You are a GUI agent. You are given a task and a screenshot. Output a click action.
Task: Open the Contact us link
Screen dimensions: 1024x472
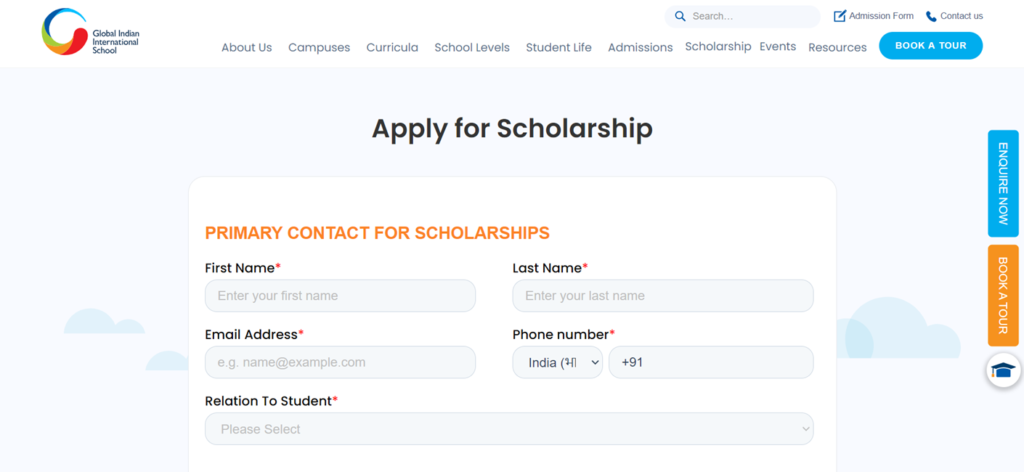(954, 16)
